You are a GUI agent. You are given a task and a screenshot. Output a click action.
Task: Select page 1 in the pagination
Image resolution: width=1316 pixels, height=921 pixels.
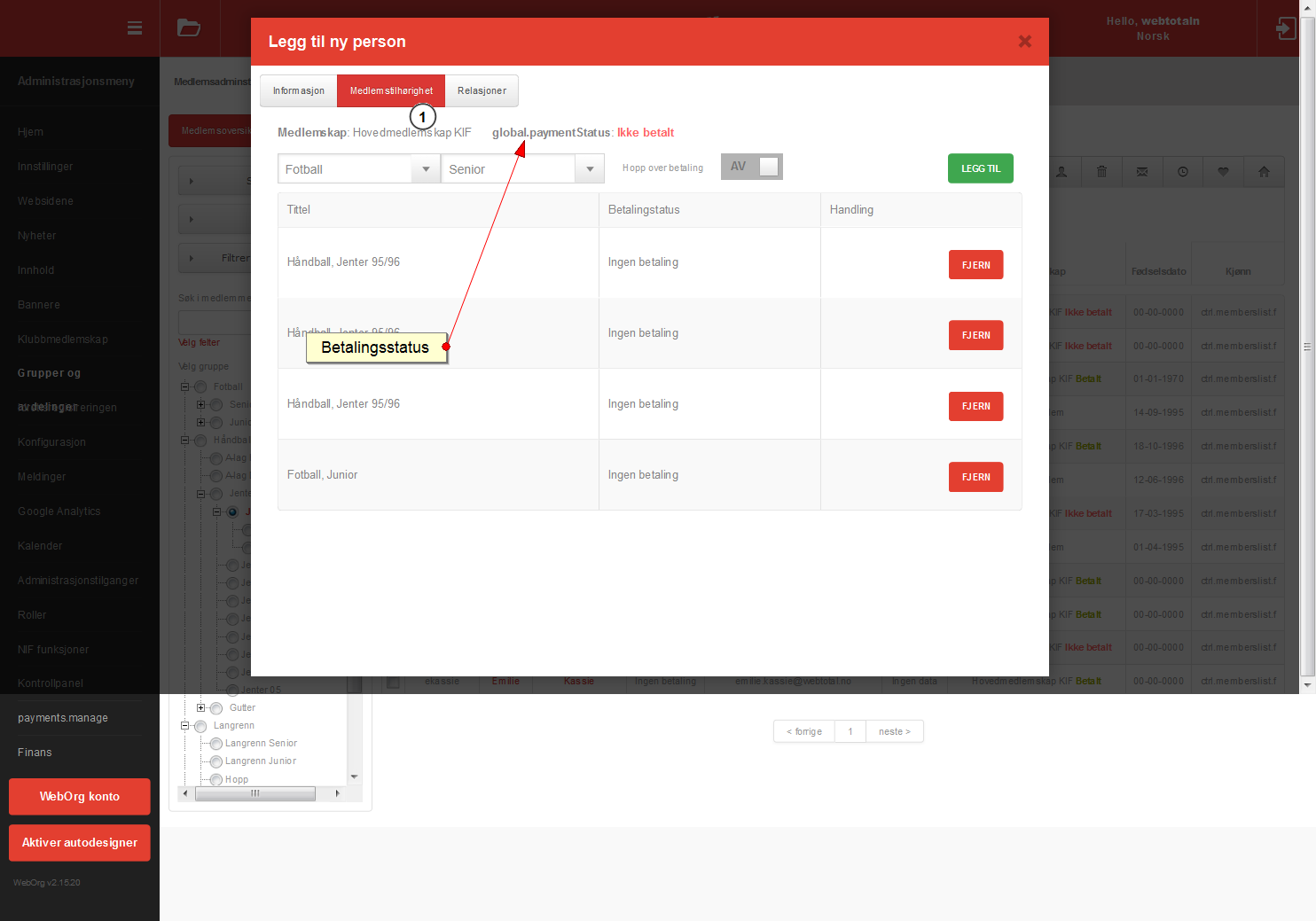point(850,731)
